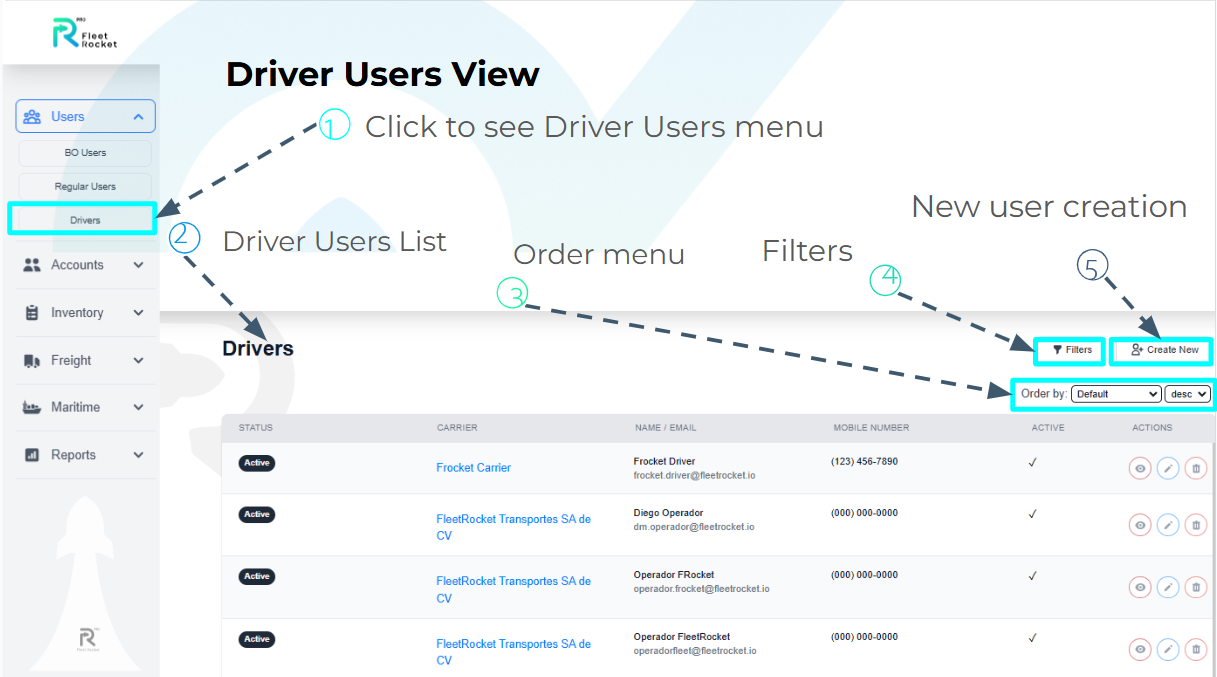Image resolution: width=1217 pixels, height=677 pixels.
Task: Change sort direction in the desc dropdown
Action: (x=1187, y=393)
